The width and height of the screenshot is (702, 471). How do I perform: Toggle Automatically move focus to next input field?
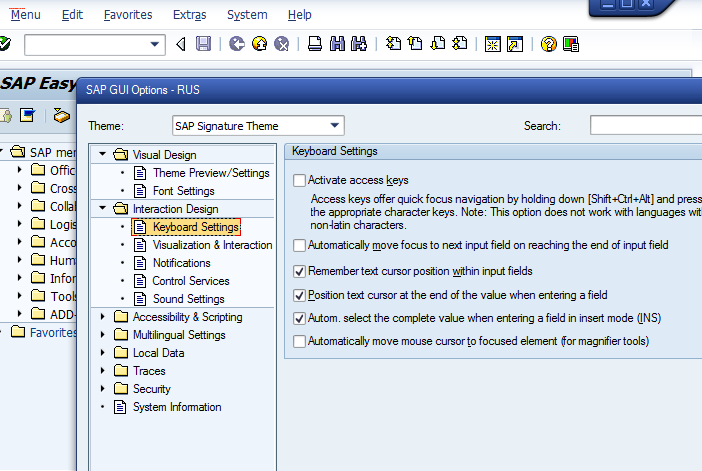300,245
